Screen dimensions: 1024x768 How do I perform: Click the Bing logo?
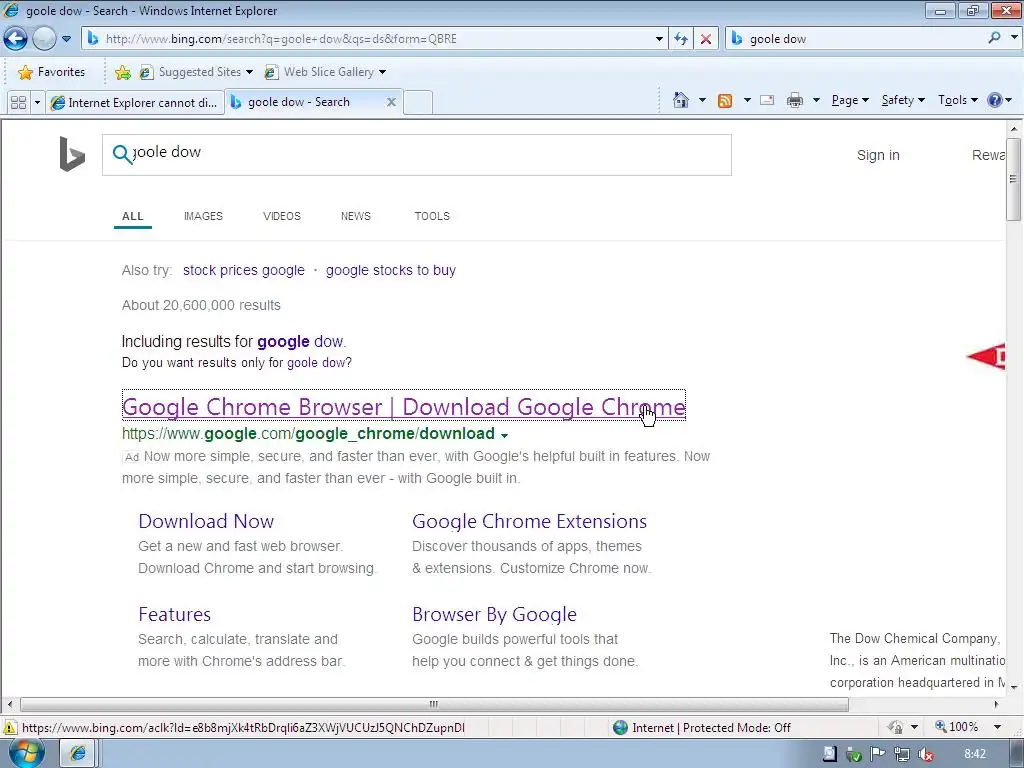pos(72,154)
